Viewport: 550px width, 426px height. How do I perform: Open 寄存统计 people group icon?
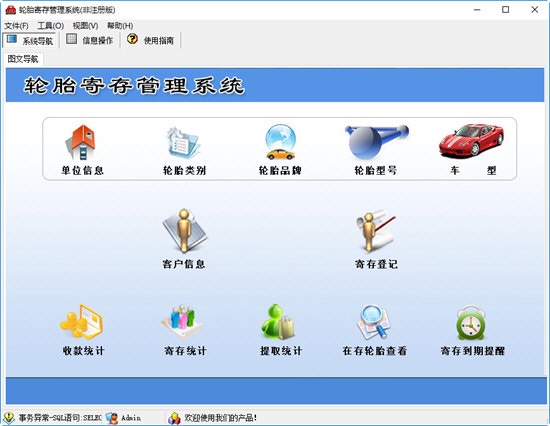click(182, 321)
